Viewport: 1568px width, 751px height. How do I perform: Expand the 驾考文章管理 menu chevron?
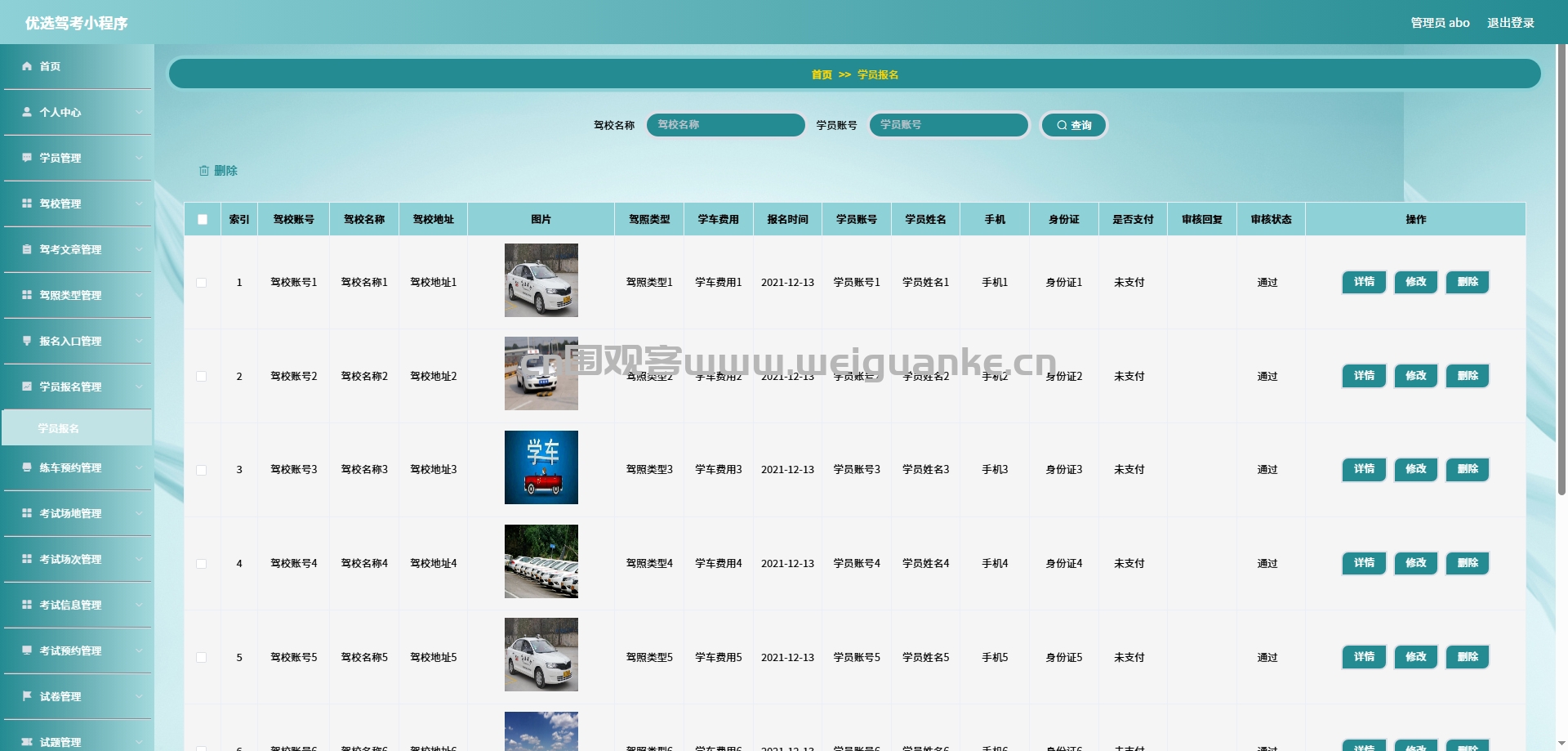(x=139, y=249)
